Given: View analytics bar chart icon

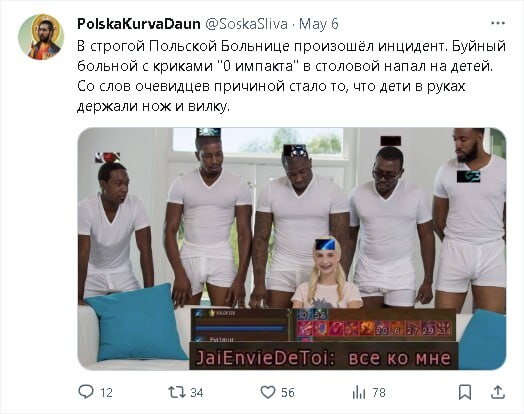Looking at the screenshot, I should point(359,392).
